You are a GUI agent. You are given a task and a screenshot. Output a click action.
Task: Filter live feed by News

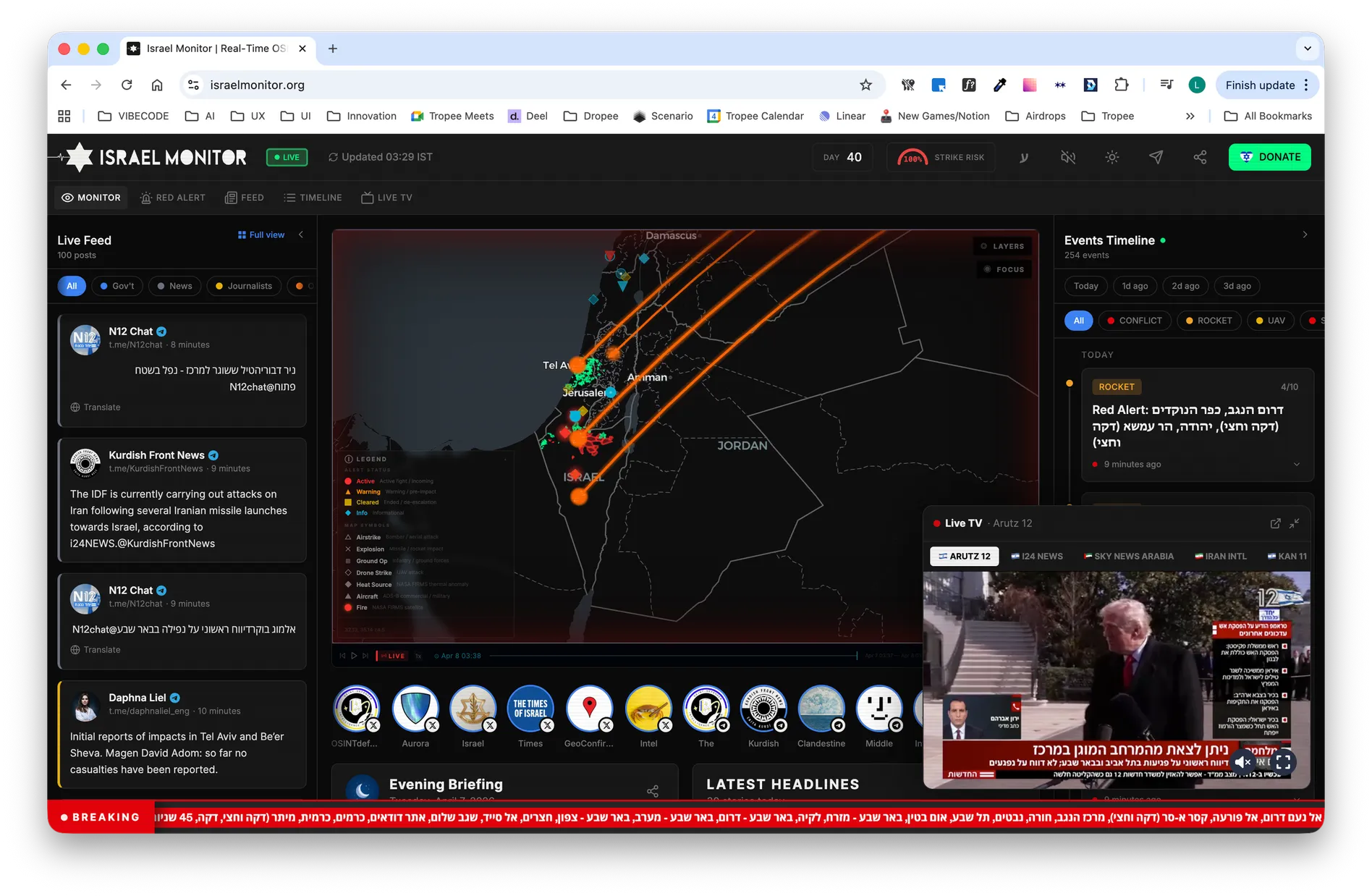tap(174, 286)
